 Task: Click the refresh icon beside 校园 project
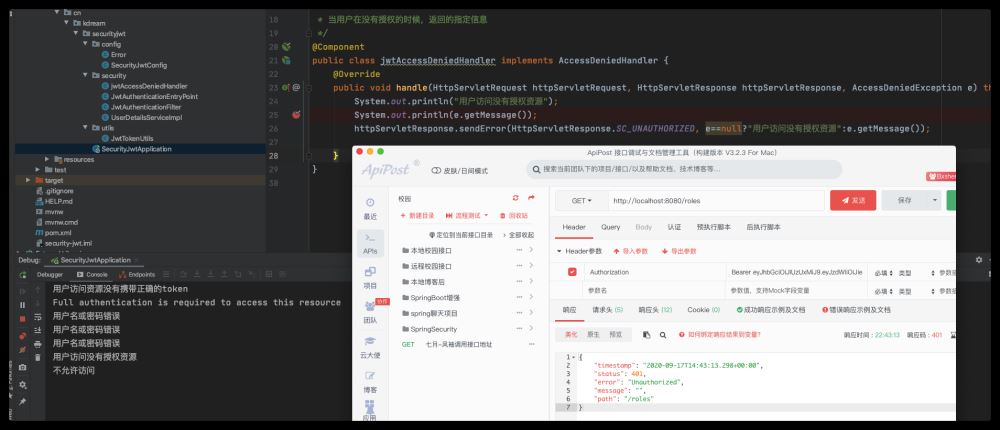(x=516, y=198)
